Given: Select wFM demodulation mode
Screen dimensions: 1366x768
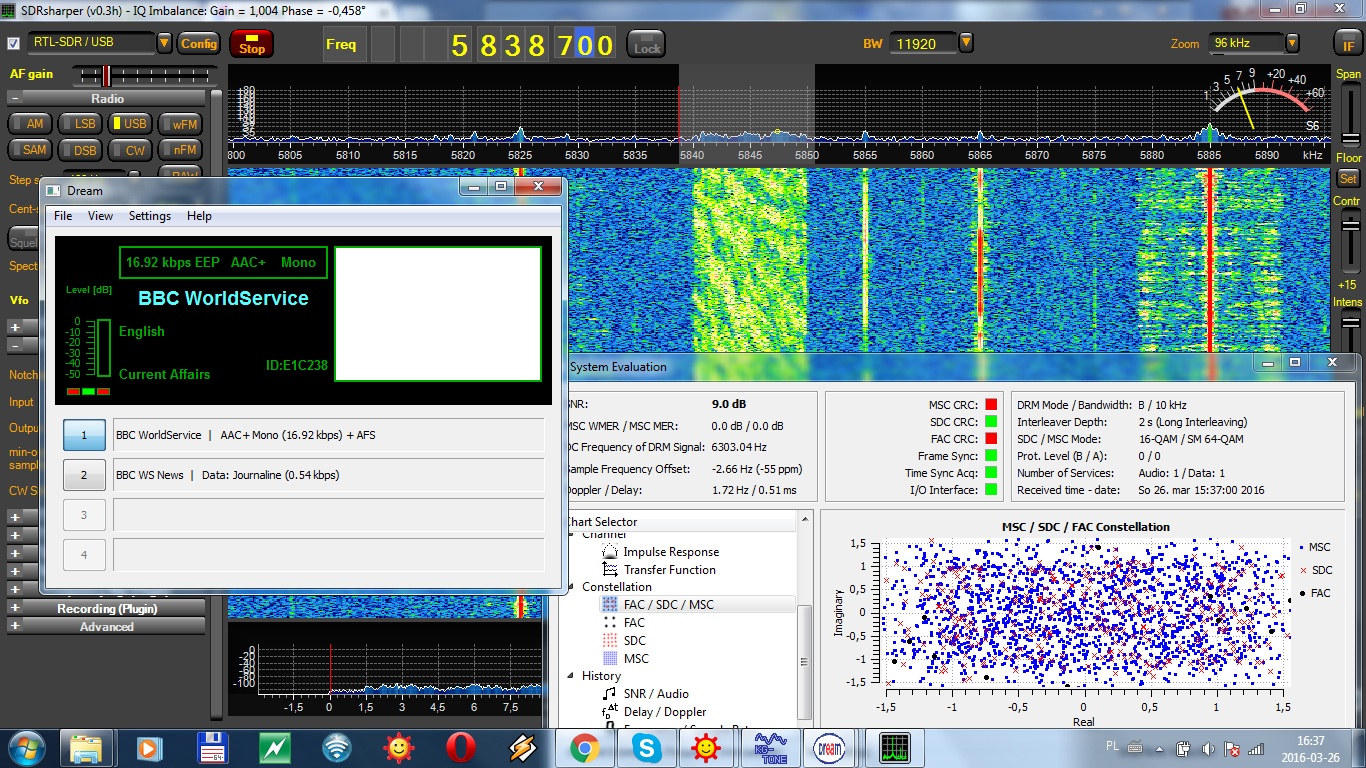Looking at the screenshot, I should (x=180, y=124).
